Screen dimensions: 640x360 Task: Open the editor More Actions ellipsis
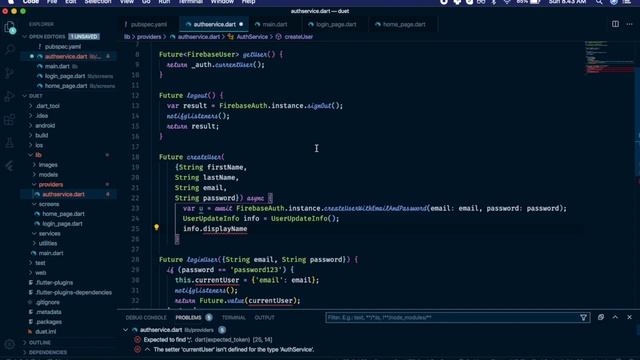point(629,24)
